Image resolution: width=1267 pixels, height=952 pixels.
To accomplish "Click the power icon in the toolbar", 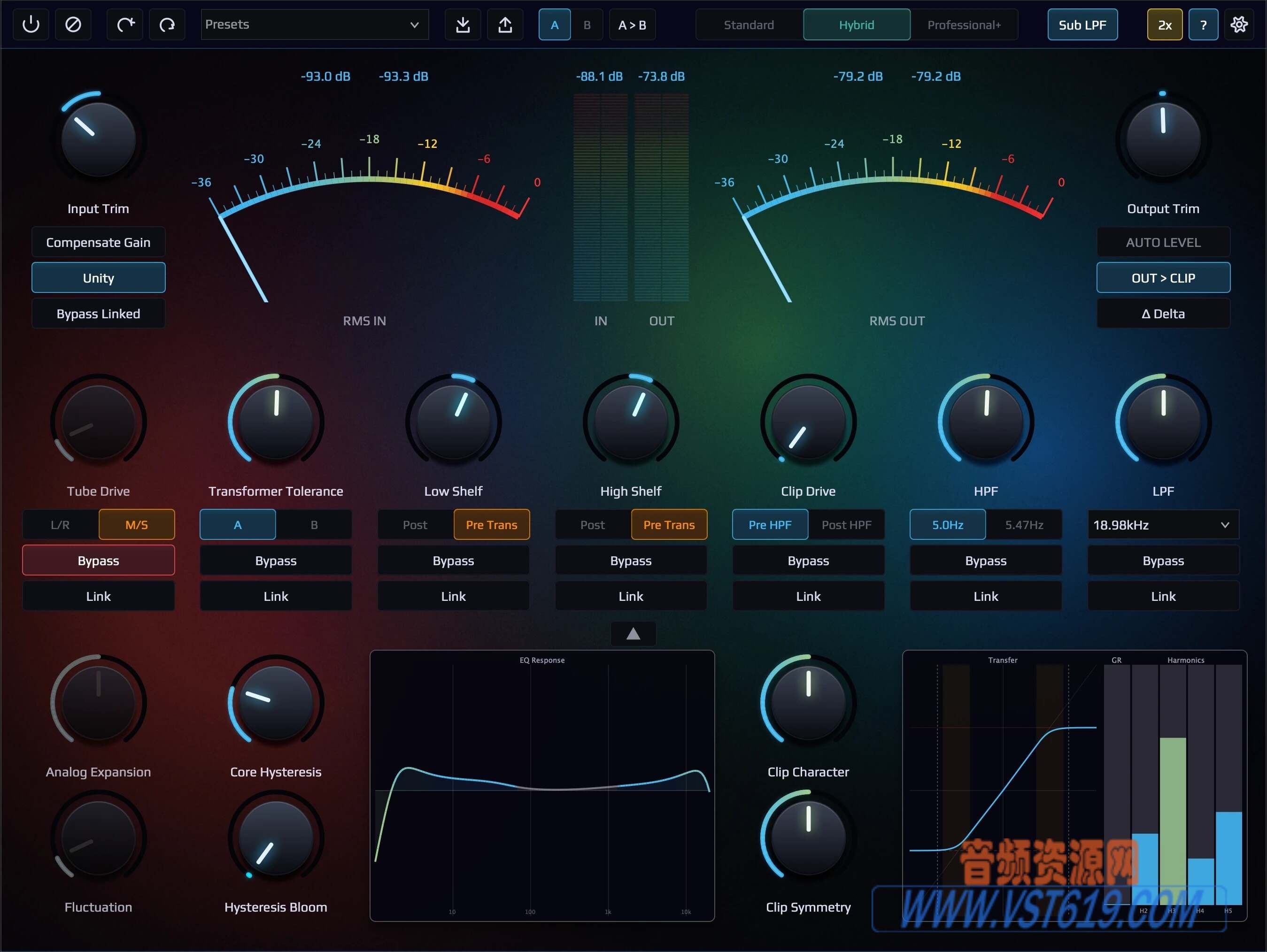I will (31, 24).
